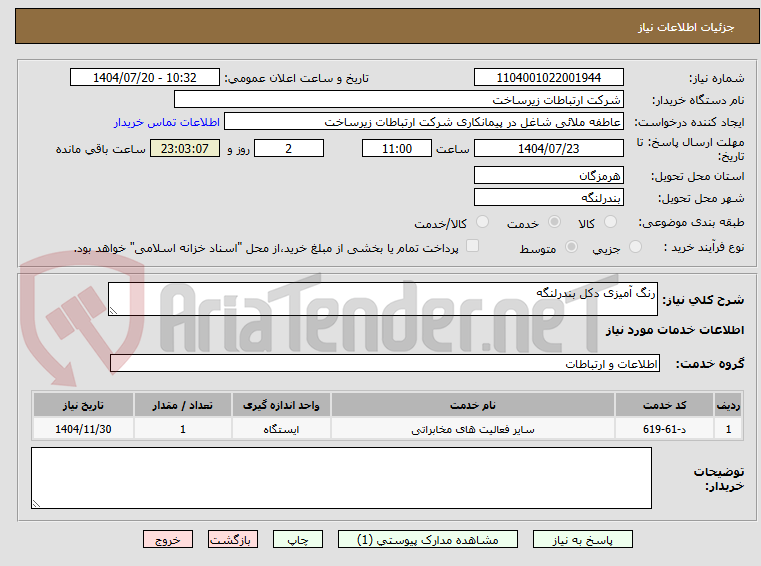Click the deadline date field 1404/07/23
Image resolution: width=761 pixels, height=566 pixels.
click(548, 148)
